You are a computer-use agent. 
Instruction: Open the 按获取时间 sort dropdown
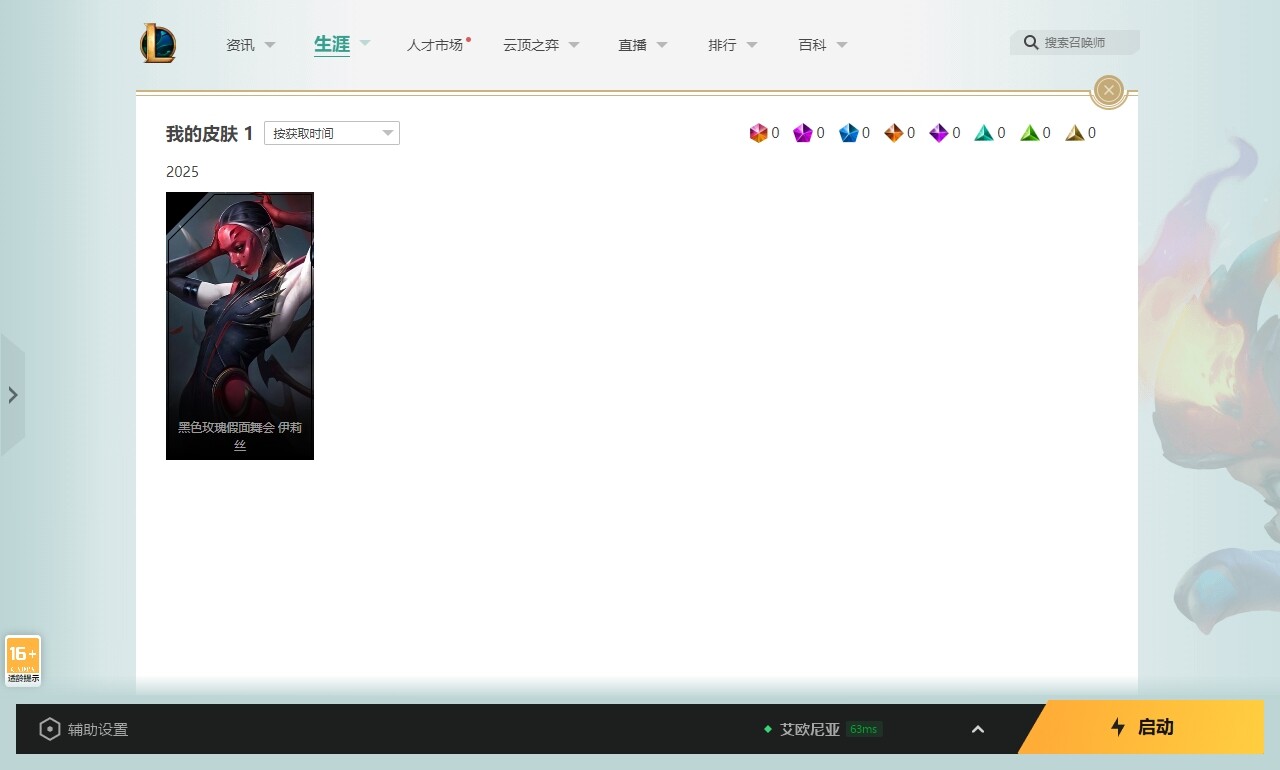pyautogui.click(x=332, y=133)
